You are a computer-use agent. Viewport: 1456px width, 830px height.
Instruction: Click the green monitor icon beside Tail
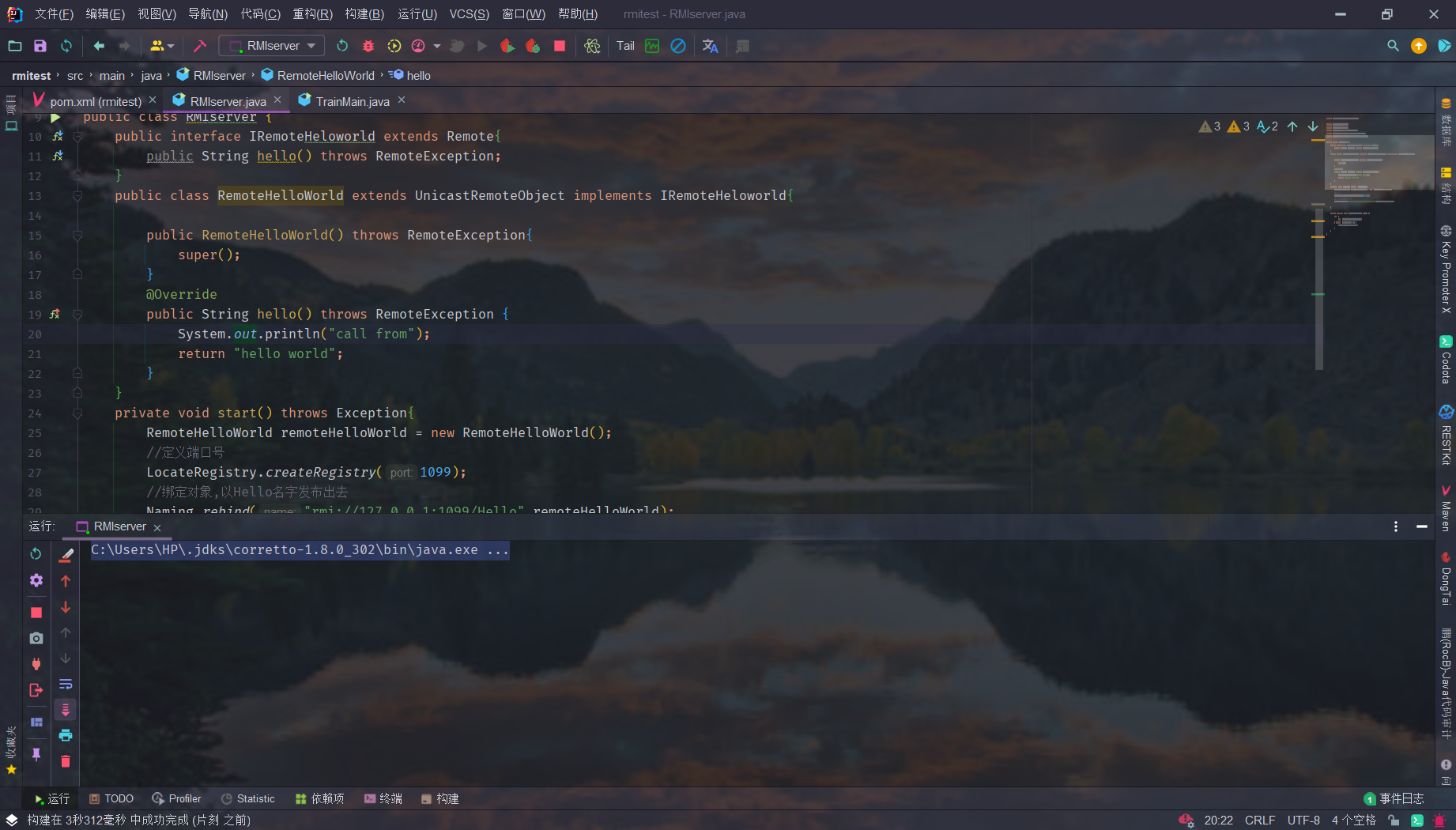click(652, 46)
